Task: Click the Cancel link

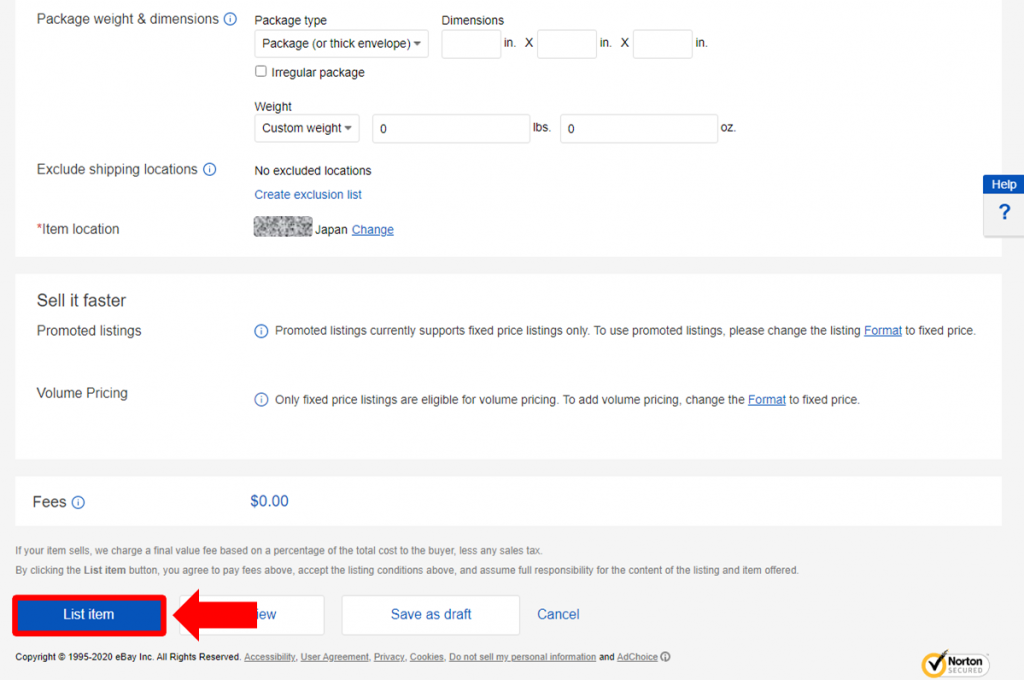Action: click(558, 615)
